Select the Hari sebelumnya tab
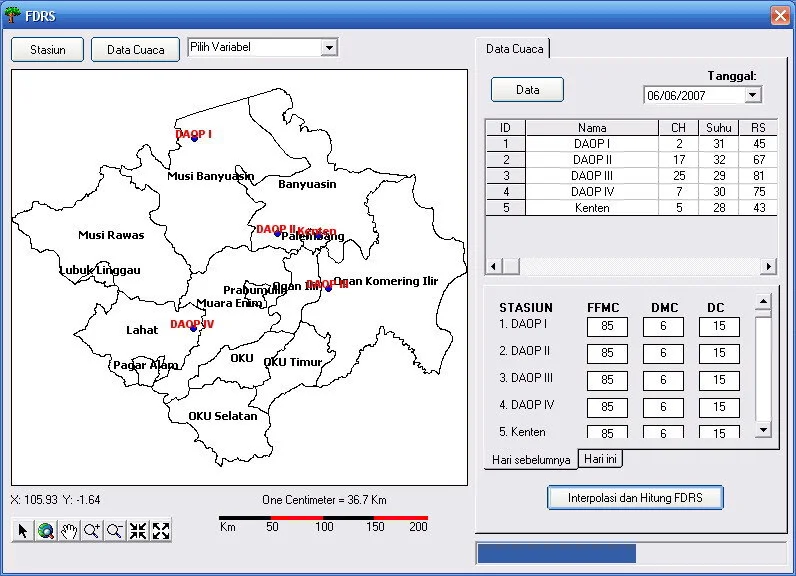 [531, 460]
